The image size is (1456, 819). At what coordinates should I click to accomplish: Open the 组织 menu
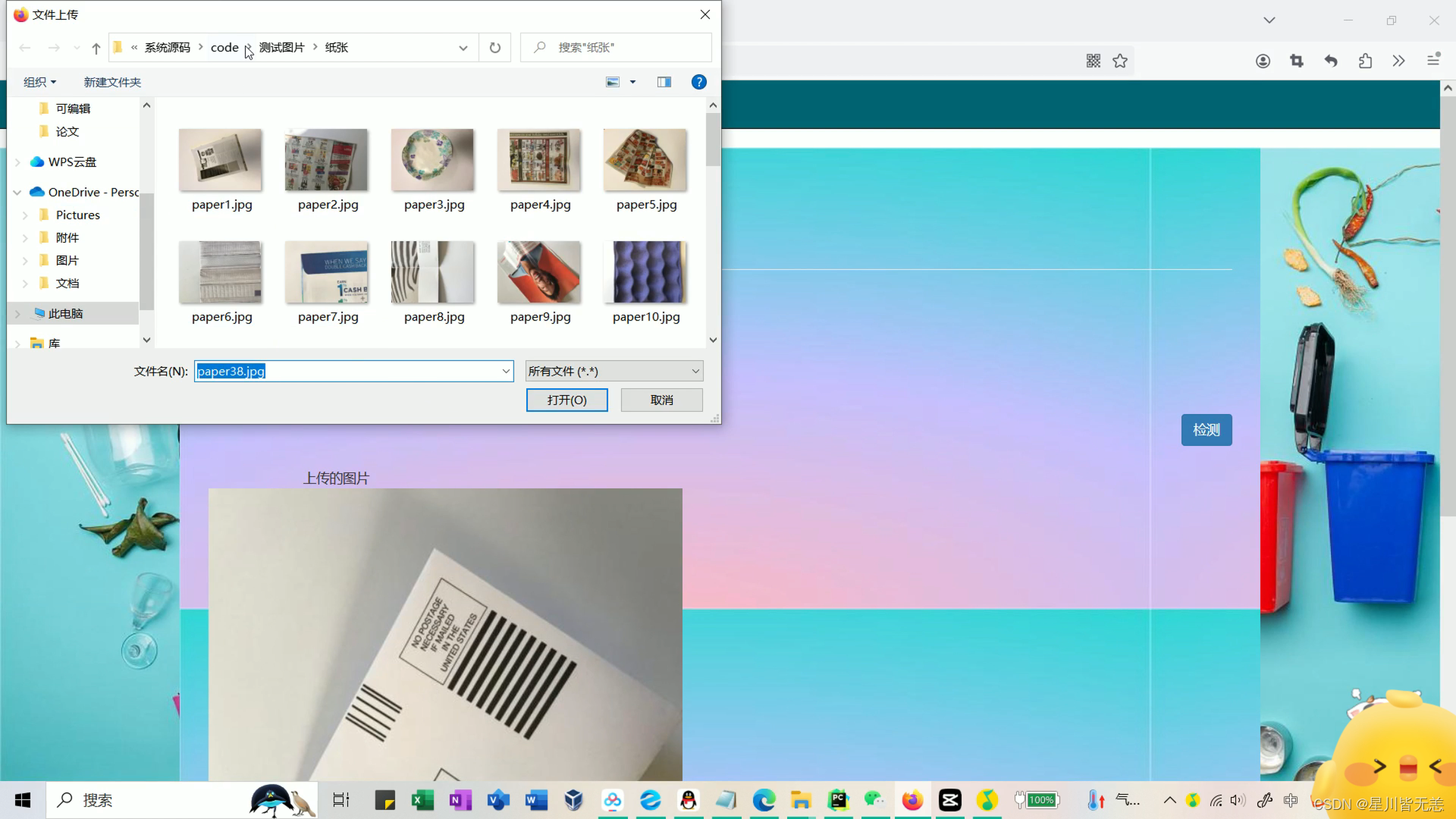click(39, 82)
